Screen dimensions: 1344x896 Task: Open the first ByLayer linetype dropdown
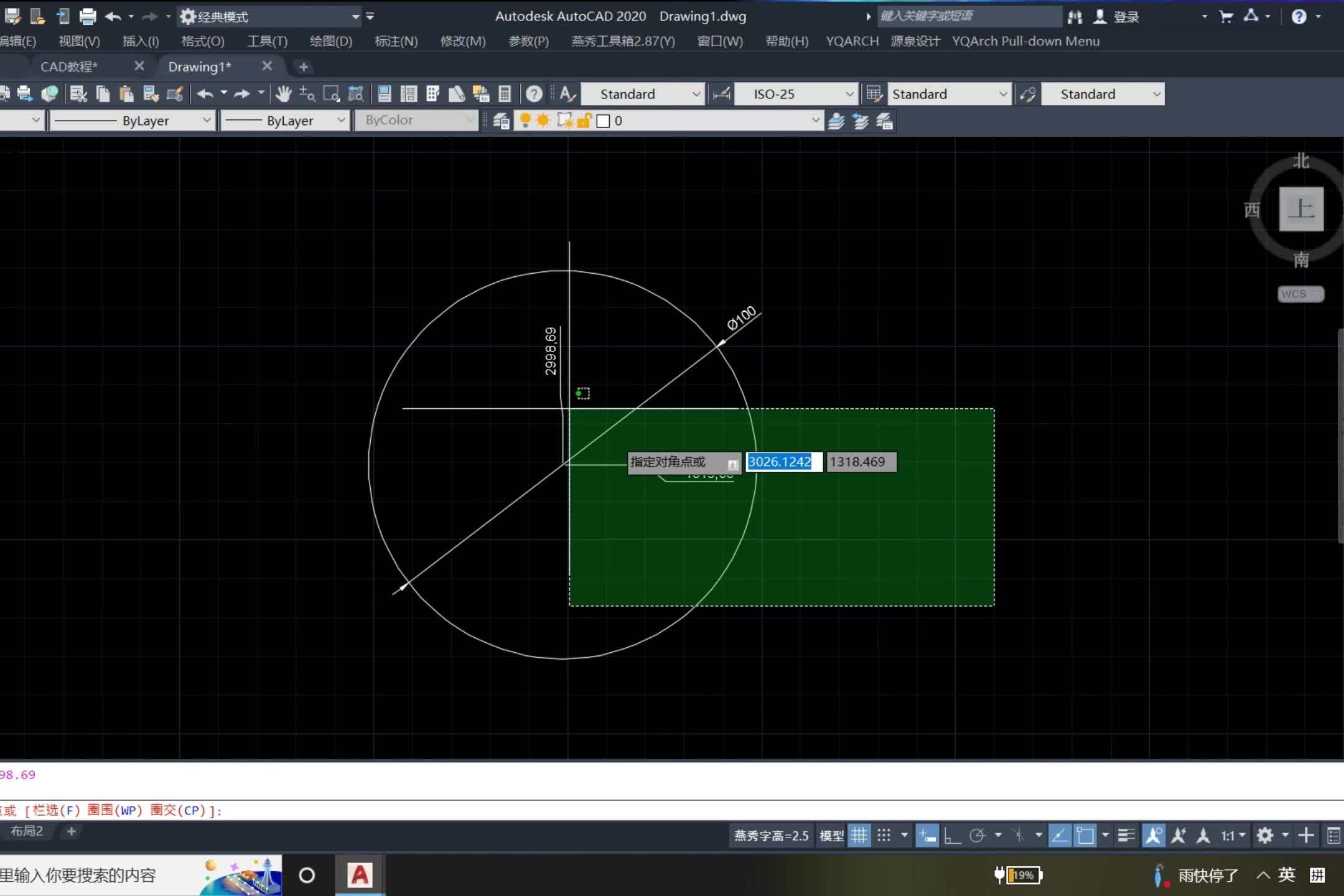[207, 120]
